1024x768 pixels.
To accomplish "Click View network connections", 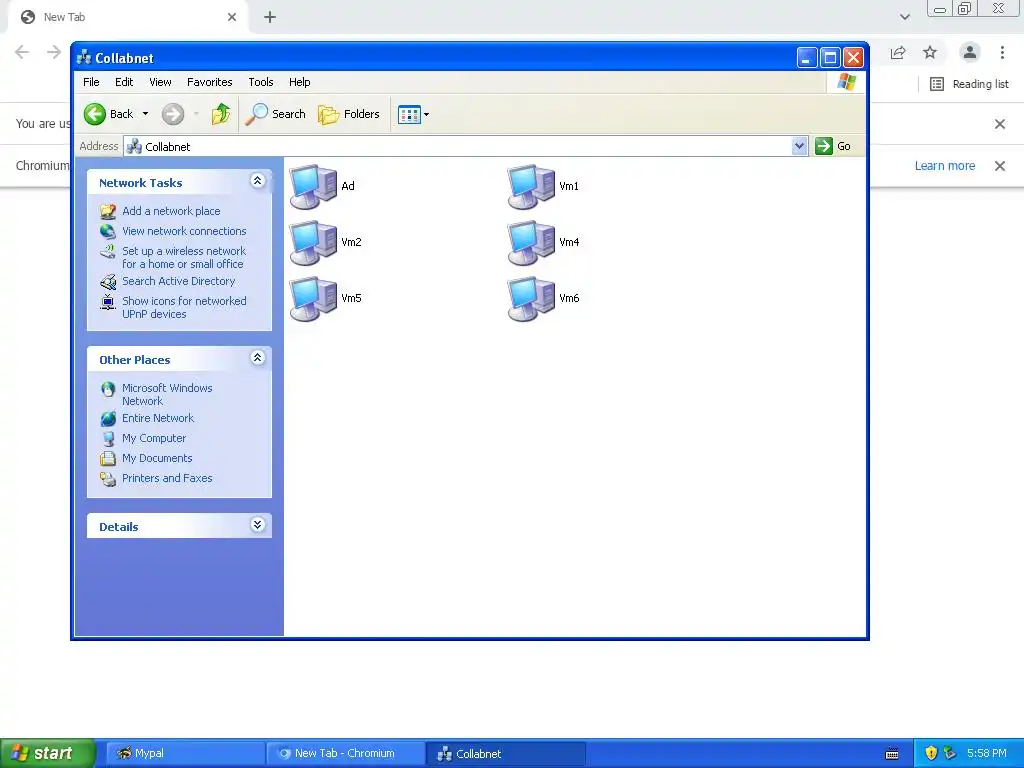I will click(184, 231).
